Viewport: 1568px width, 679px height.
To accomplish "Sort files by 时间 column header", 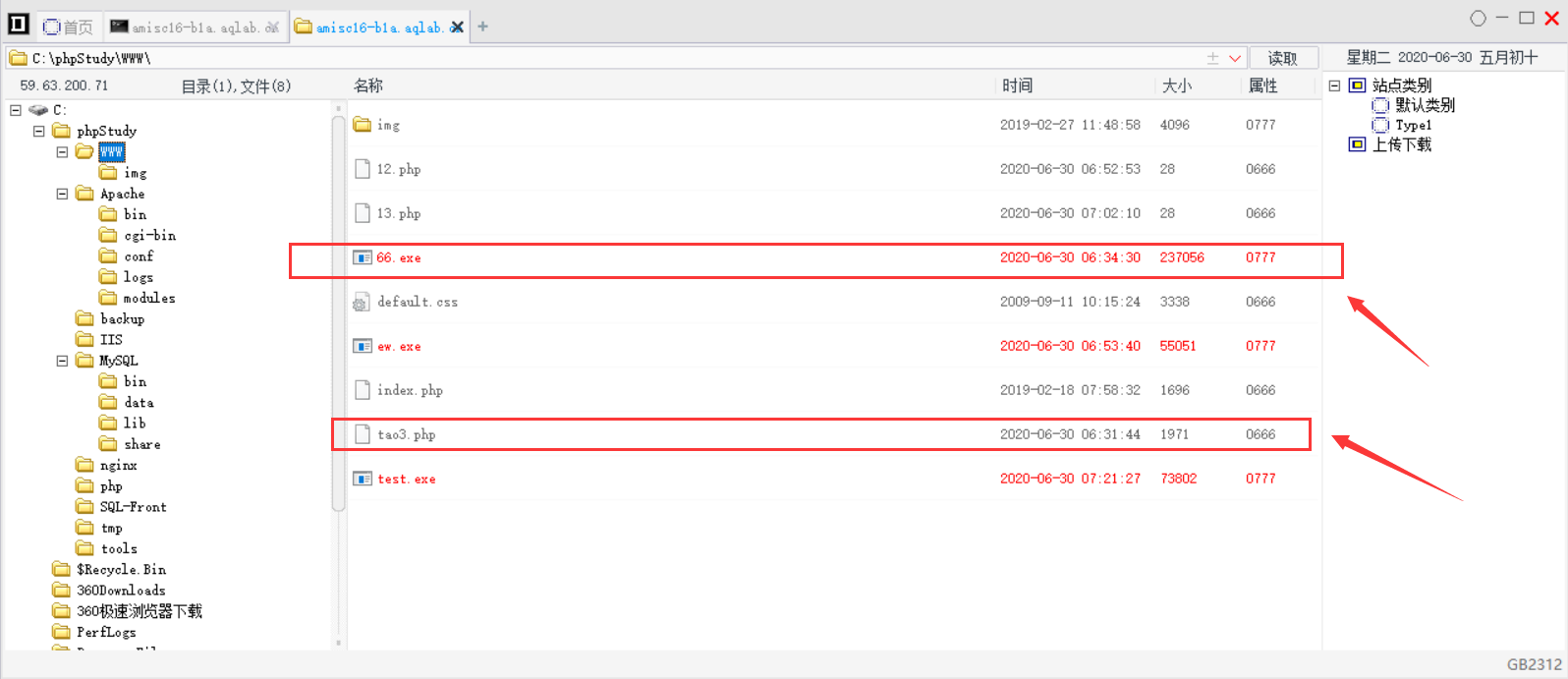I will pyautogui.click(x=1018, y=85).
